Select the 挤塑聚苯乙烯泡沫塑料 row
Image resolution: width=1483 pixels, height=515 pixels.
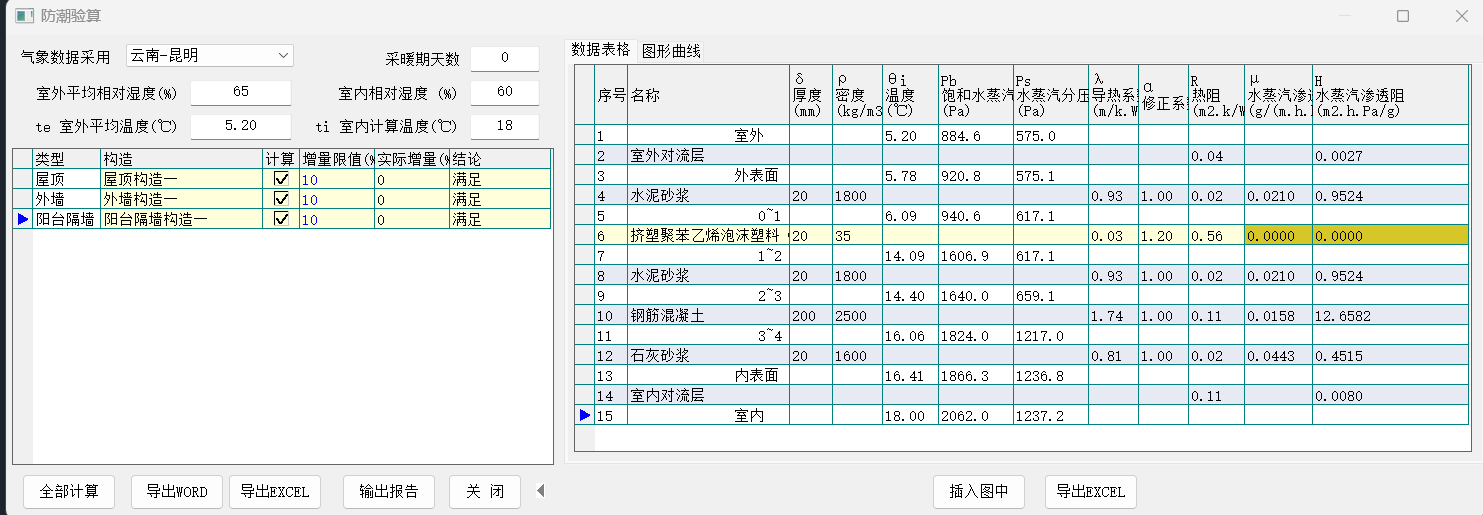(707, 234)
